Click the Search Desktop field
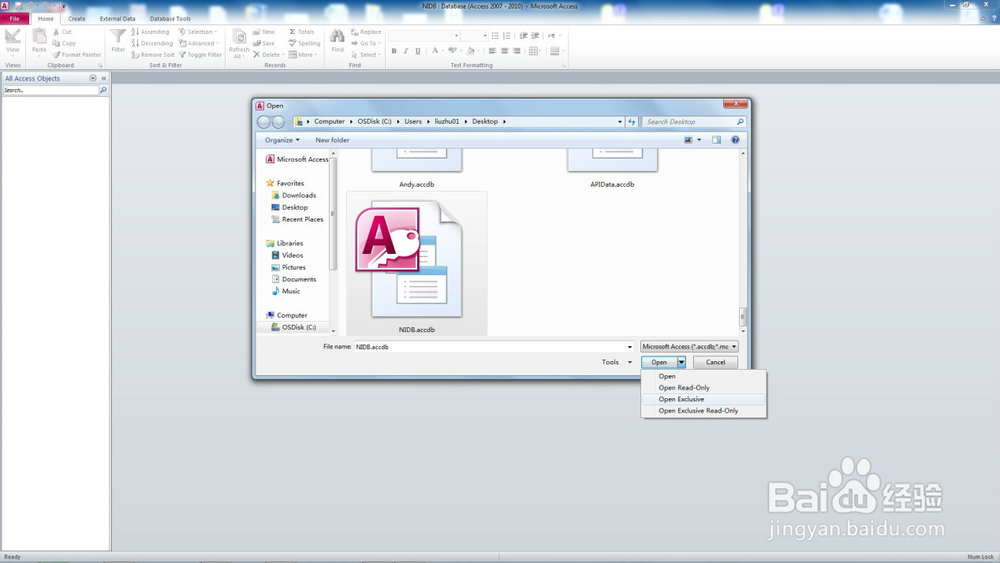Screen dimensions: 1000x563 tap(693, 121)
